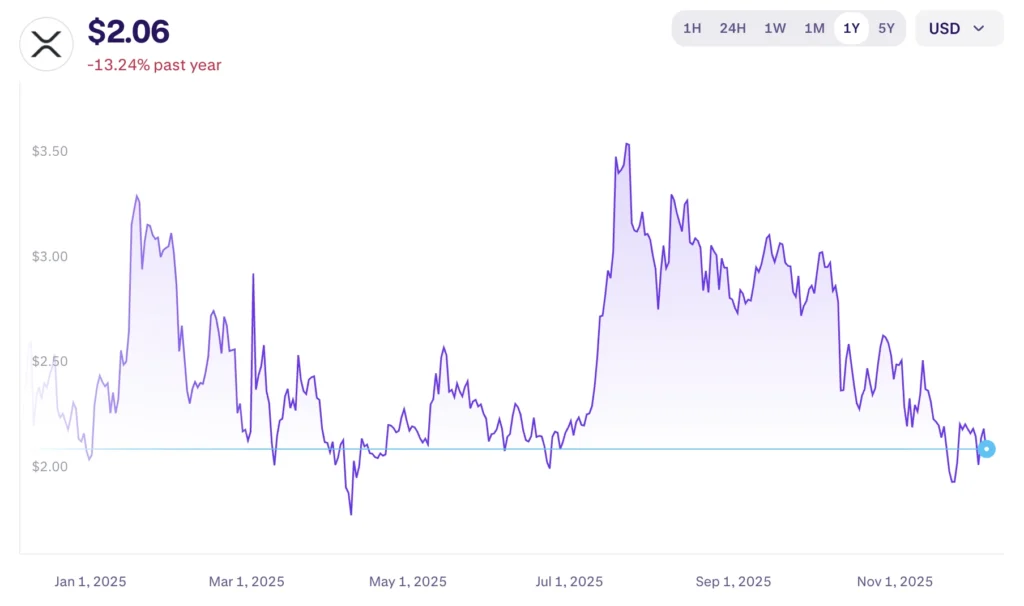The image size is (1024, 606).
Task: Click the -13.24% past year change text
Action: (154, 65)
